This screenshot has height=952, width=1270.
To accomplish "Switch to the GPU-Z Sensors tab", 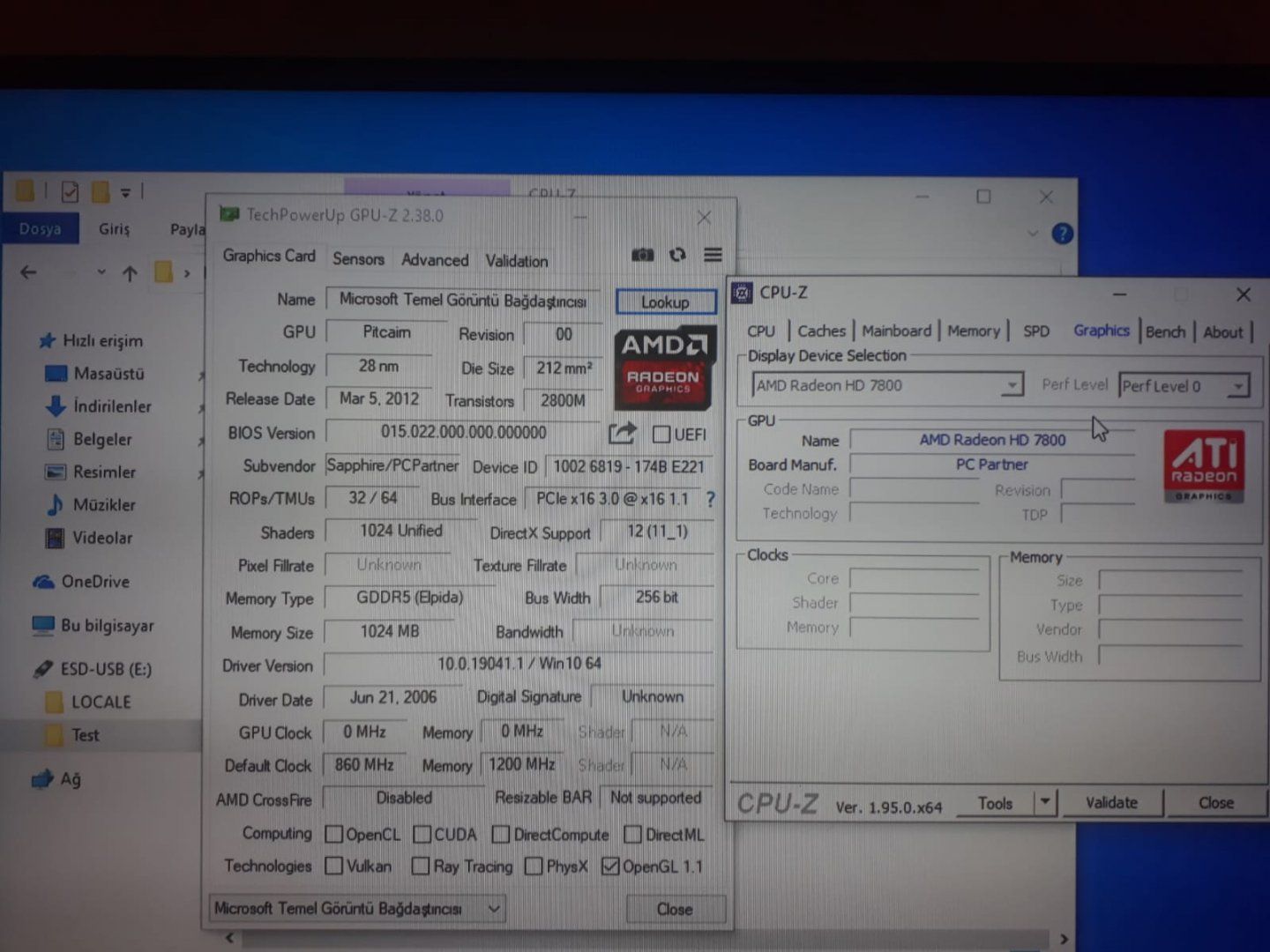I will [358, 259].
